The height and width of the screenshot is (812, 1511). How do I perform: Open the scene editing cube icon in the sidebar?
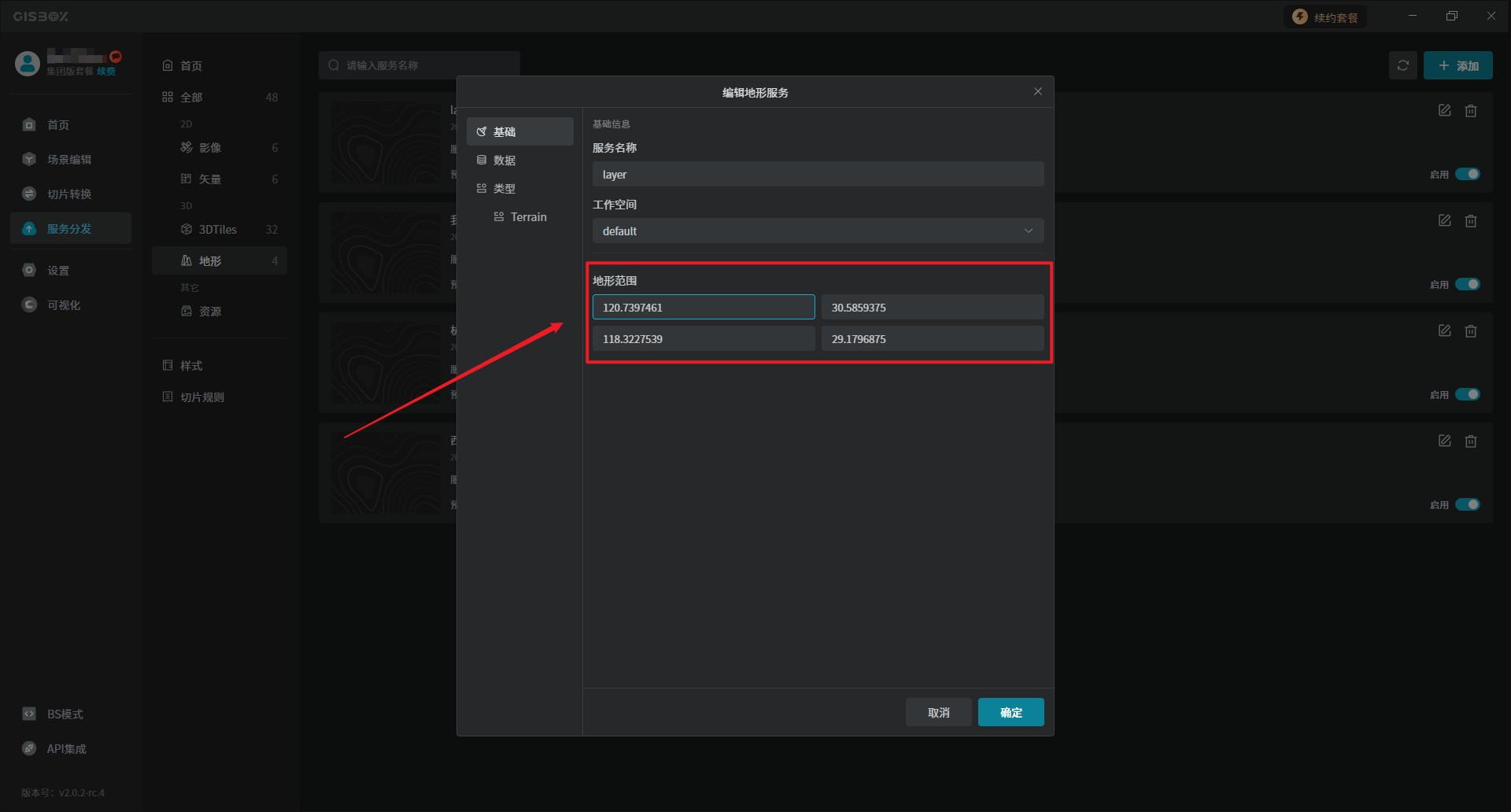pos(29,160)
